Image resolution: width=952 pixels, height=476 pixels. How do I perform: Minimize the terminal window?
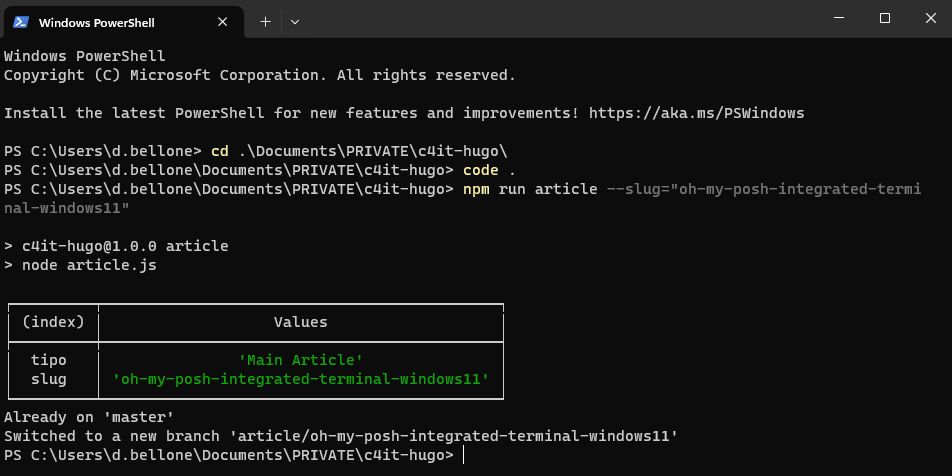tap(838, 18)
